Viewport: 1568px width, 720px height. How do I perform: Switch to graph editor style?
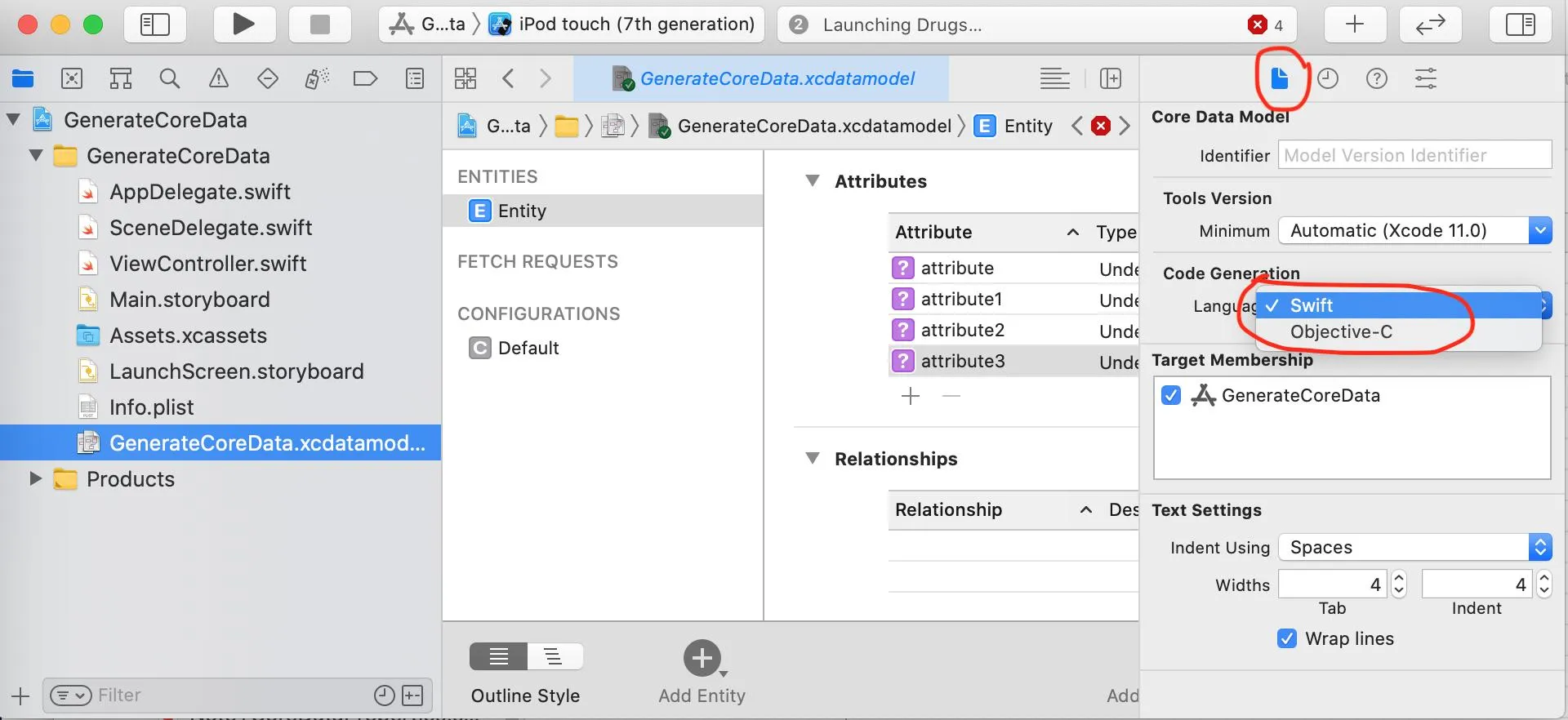click(x=555, y=656)
